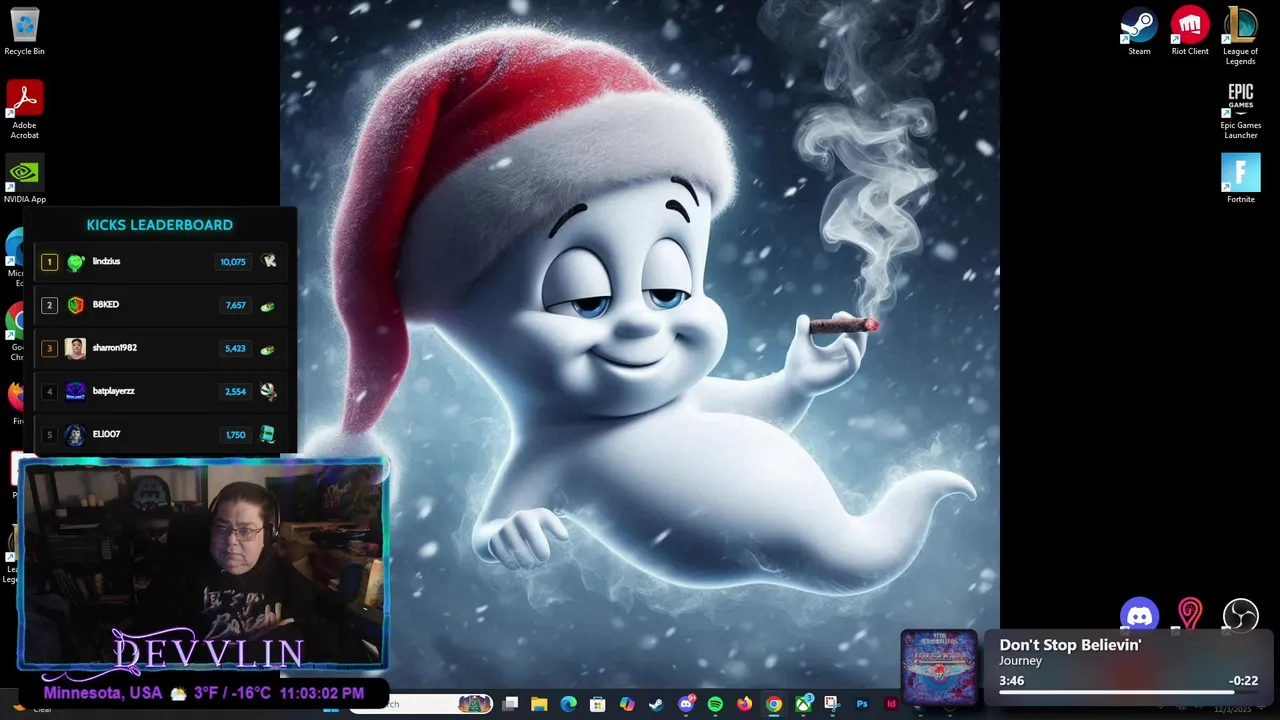This screenshot has width=1280, height=720.
Task: Open Epic Games Launcher desktop shortcut
Action: [1240, 110]
